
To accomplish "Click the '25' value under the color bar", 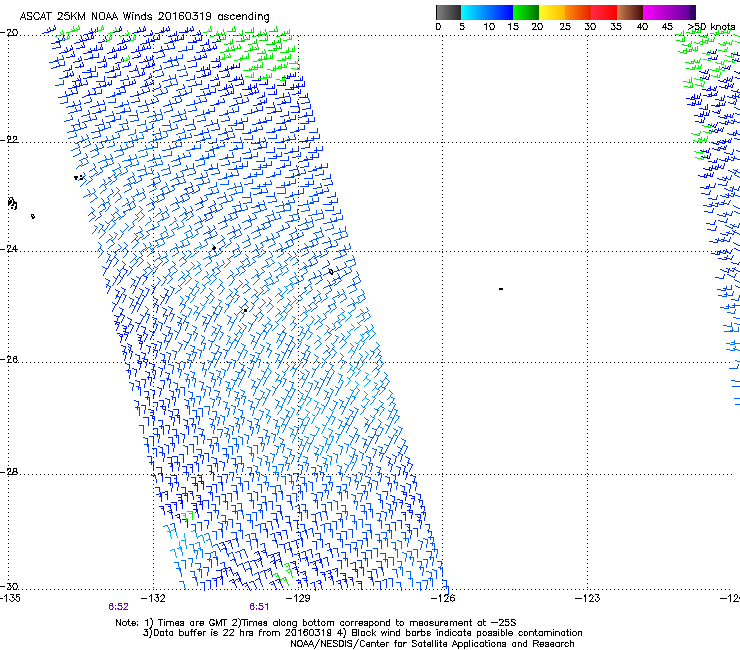I will pos(565,27).
